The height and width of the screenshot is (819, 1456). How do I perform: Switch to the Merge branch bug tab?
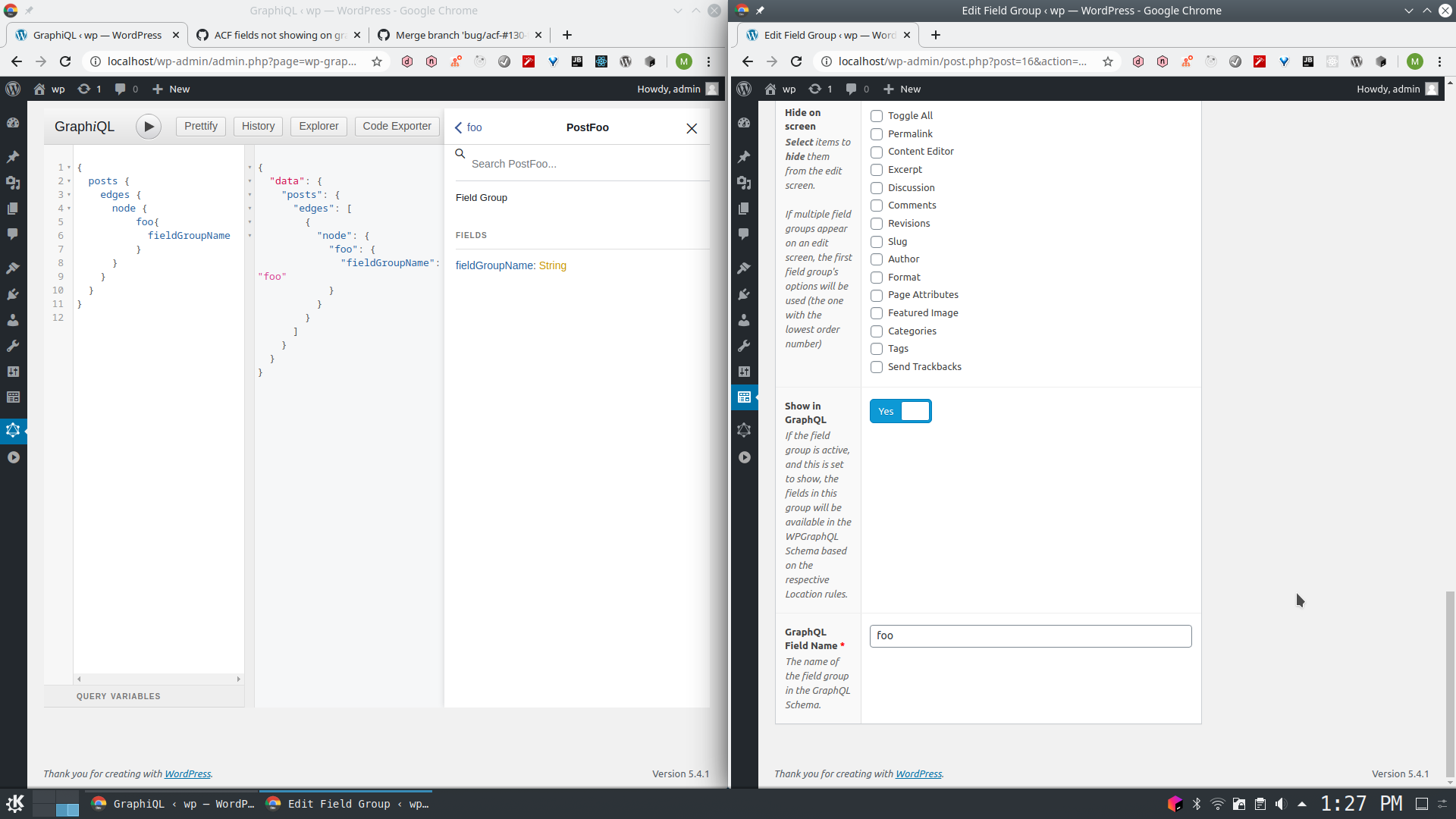coord(453,35)
